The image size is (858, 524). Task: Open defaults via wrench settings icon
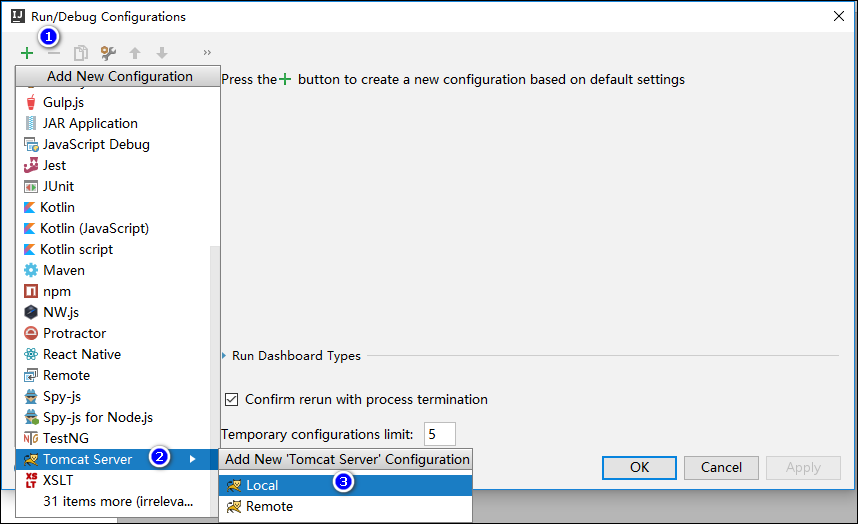pyautogui.click(x=108, y=53)
